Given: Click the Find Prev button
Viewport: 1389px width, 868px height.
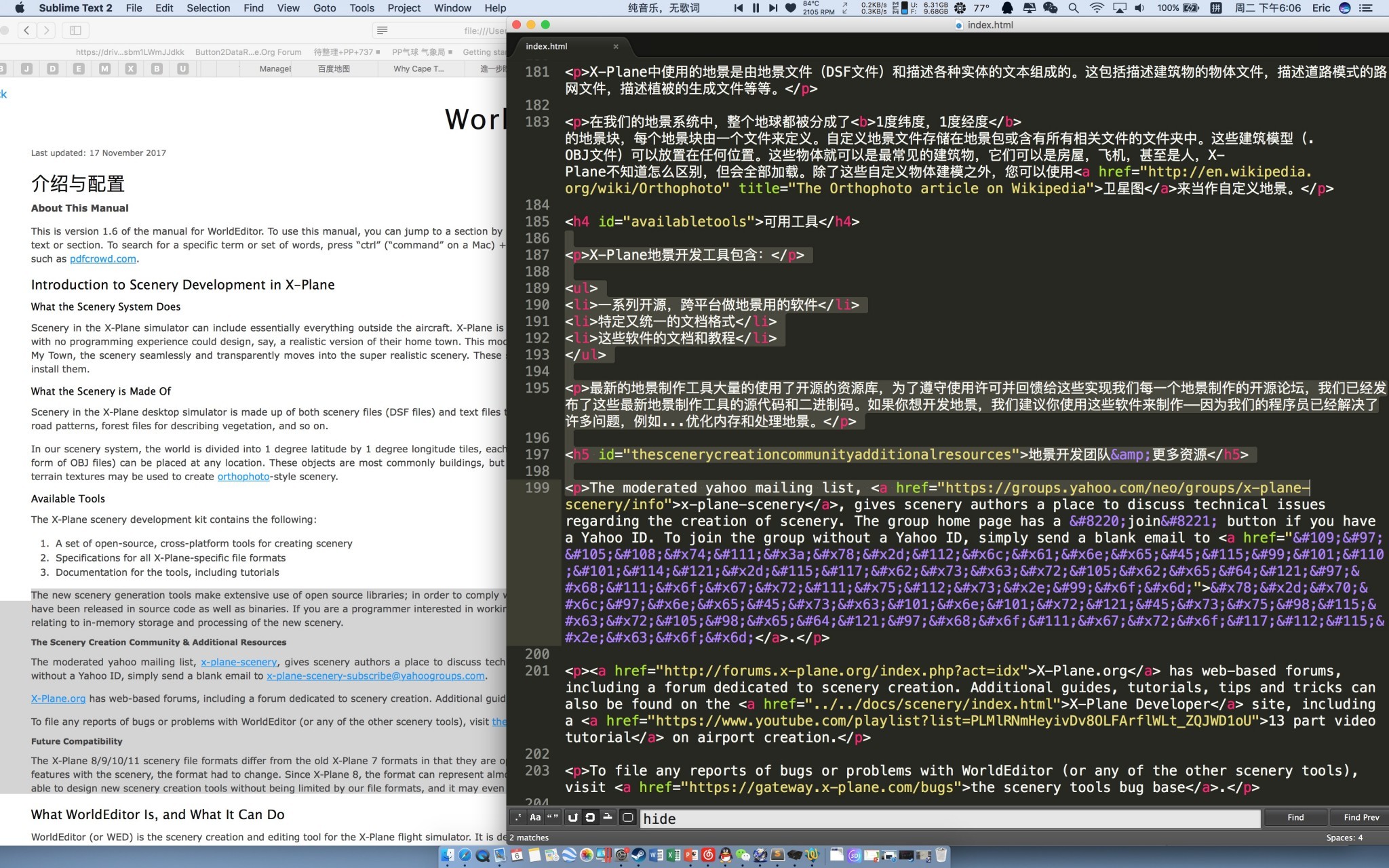Looking at the screenshot, I should click(1361, 817).
